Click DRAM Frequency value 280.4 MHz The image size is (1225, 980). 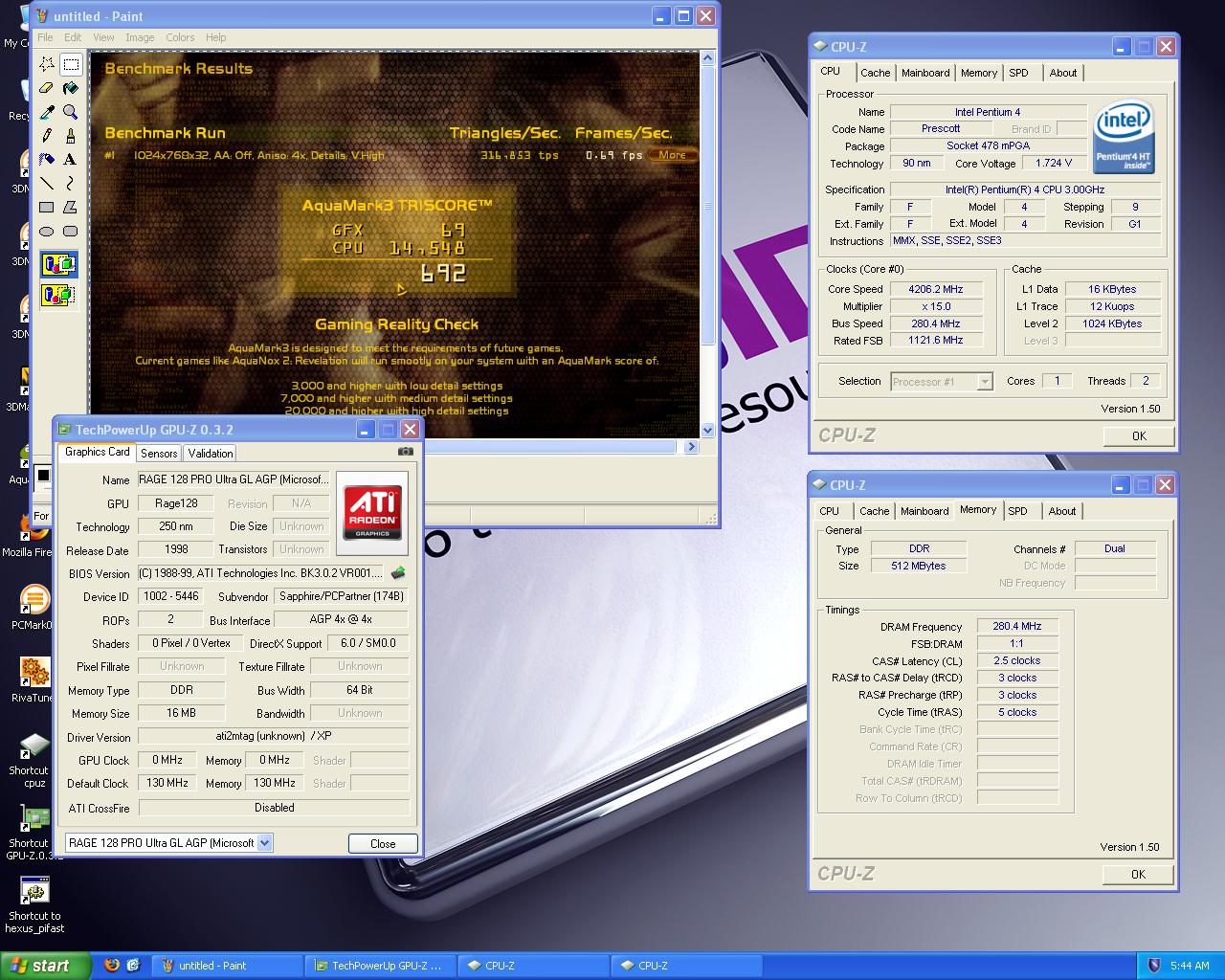coord(1017,626)
